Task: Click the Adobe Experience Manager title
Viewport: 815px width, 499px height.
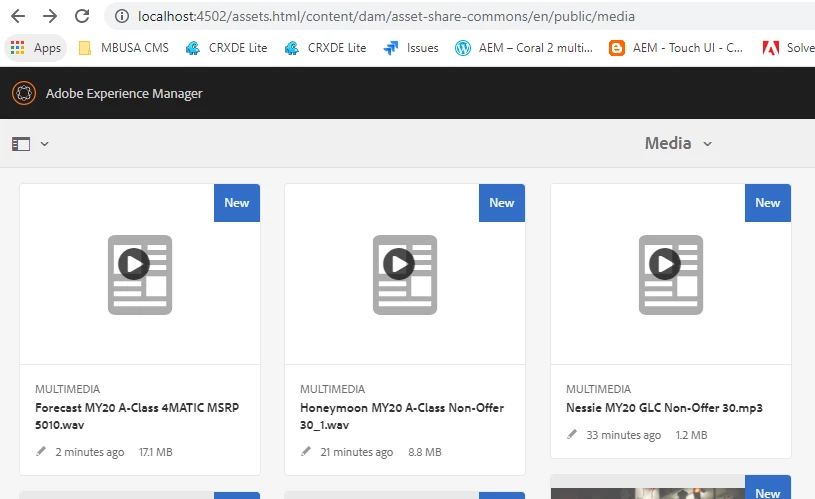Action: coord(124,94)
